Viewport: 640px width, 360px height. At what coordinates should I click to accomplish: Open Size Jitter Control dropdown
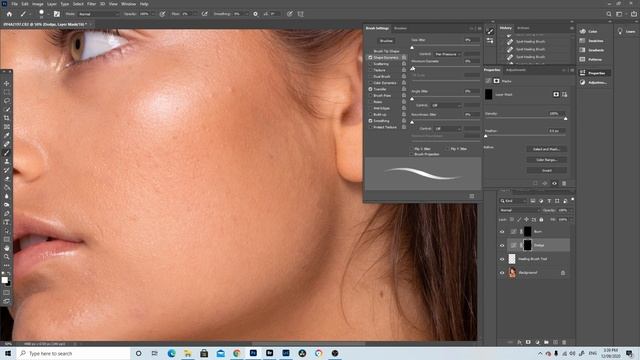(447, 54)
